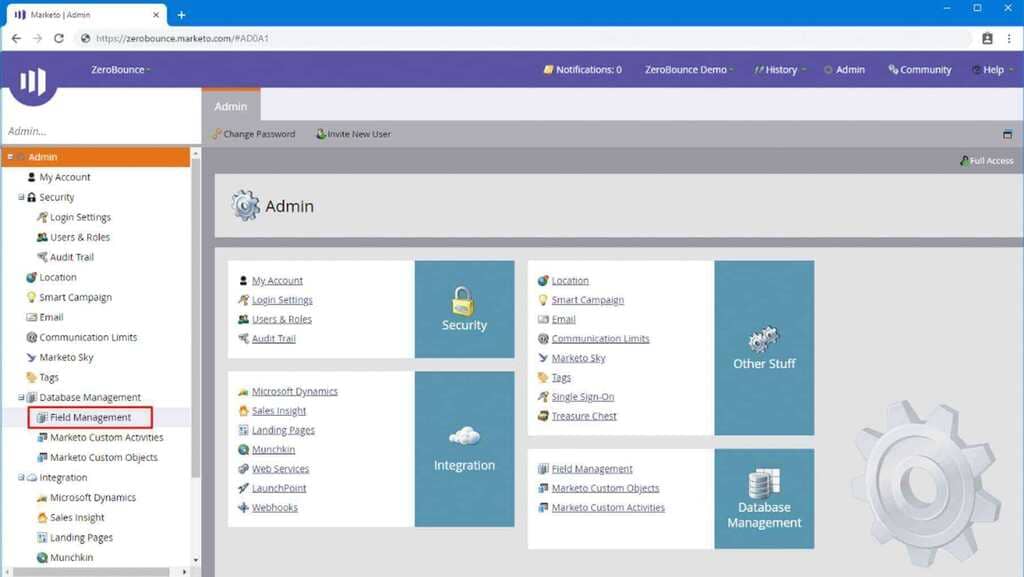Click the Location globe icon in the tree
Image resolution: width=1024 pixels, height=577 pixels.
[x=31, y=277]
